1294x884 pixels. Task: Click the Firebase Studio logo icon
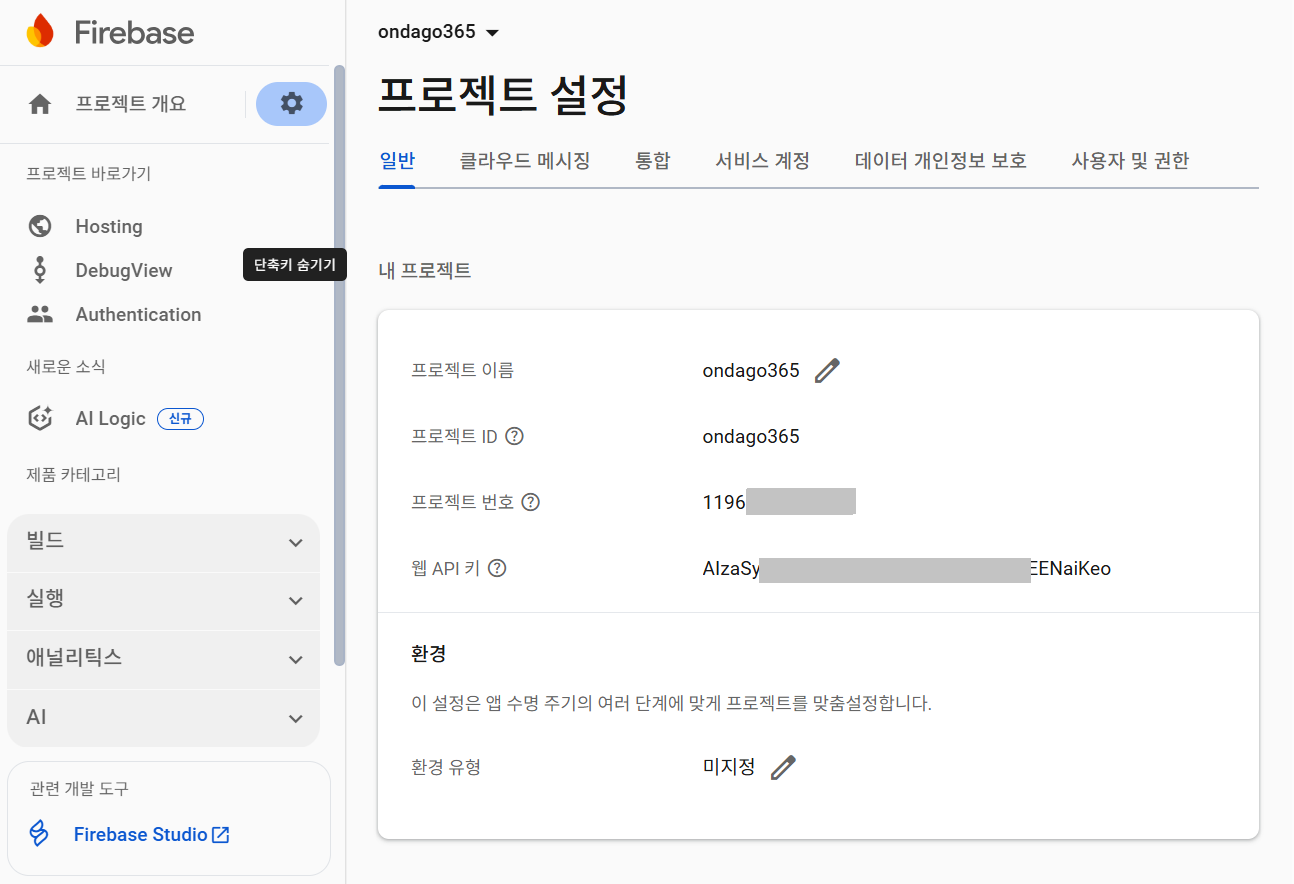click(x=39, y=834)
